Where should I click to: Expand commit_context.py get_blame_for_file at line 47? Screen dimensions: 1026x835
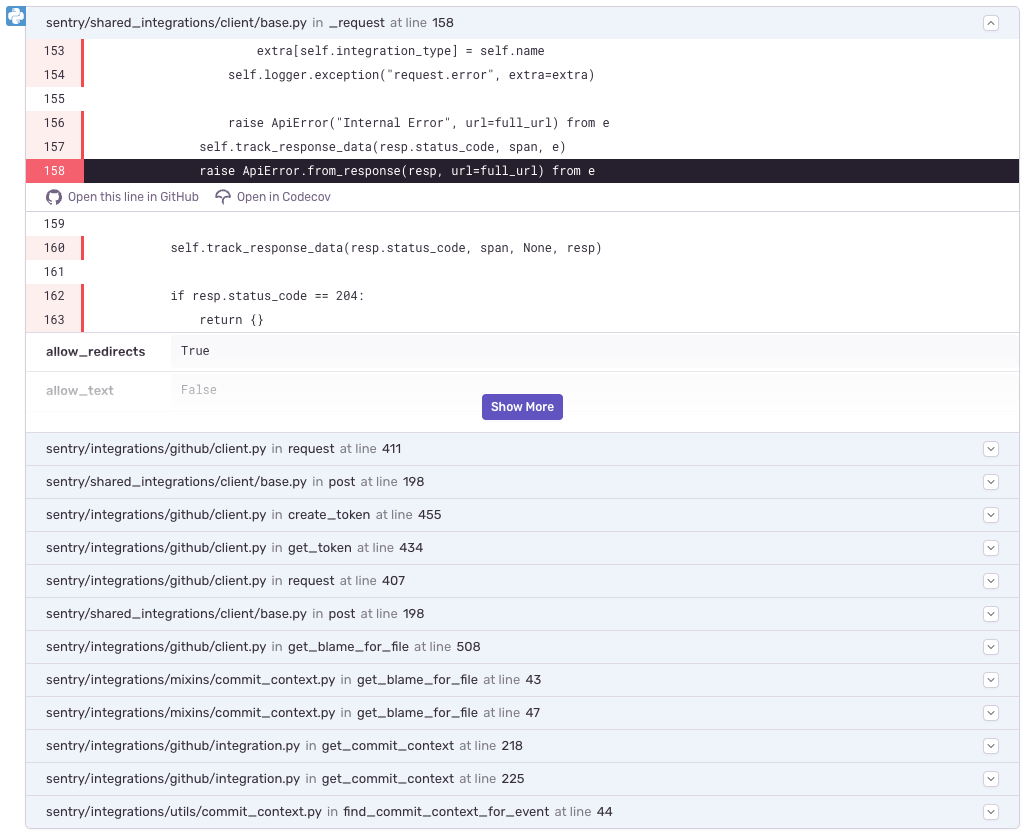(991, 713)
